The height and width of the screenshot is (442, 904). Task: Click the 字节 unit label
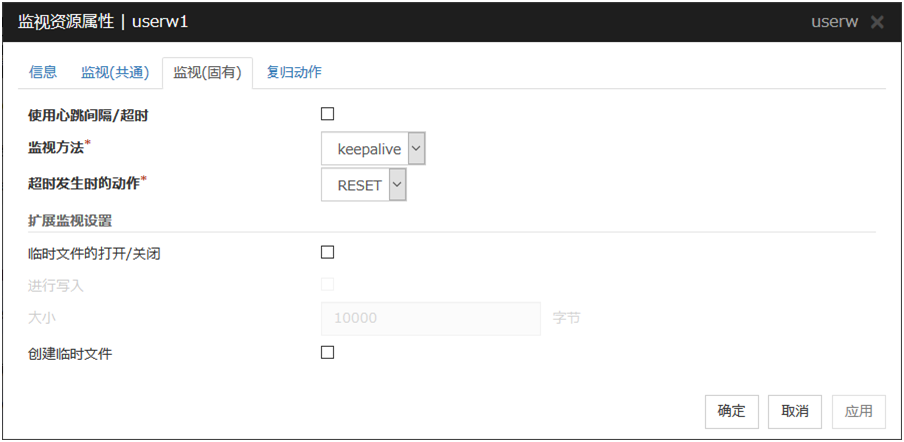(566, 319)
